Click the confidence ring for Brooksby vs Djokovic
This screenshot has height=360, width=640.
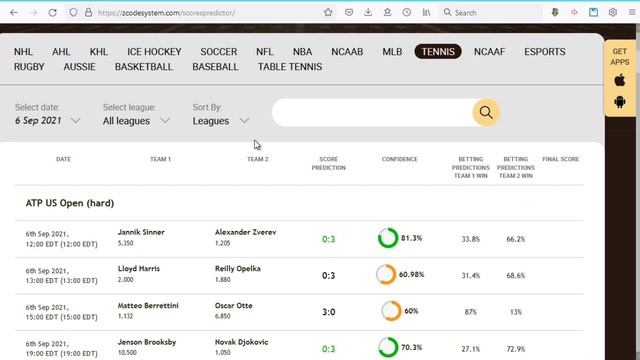tap(388, 347)
